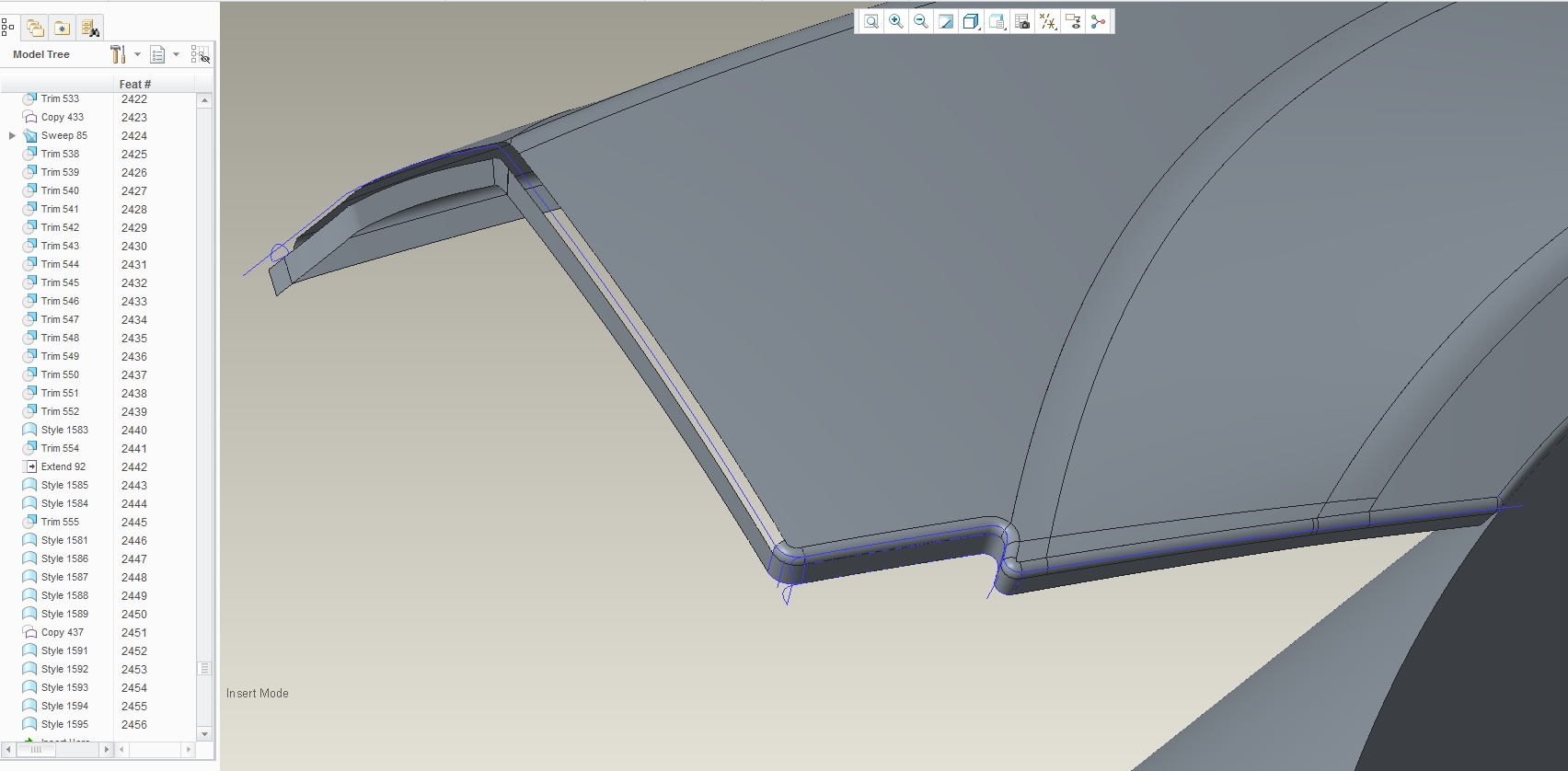
Task: Select the Style 1583 feature
Action: (x=64, y=430)
